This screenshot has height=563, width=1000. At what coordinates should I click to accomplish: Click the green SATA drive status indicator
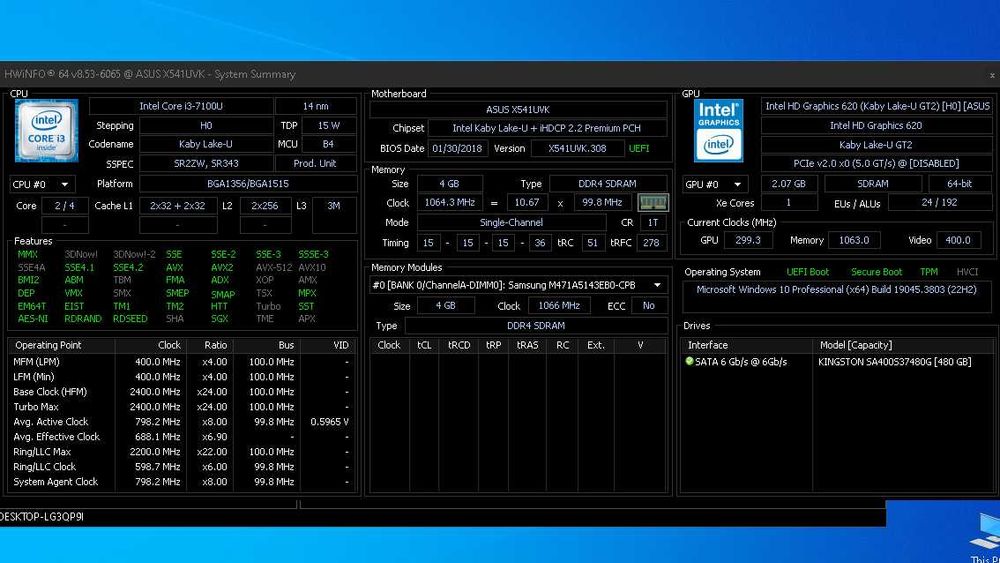[689, 362]
